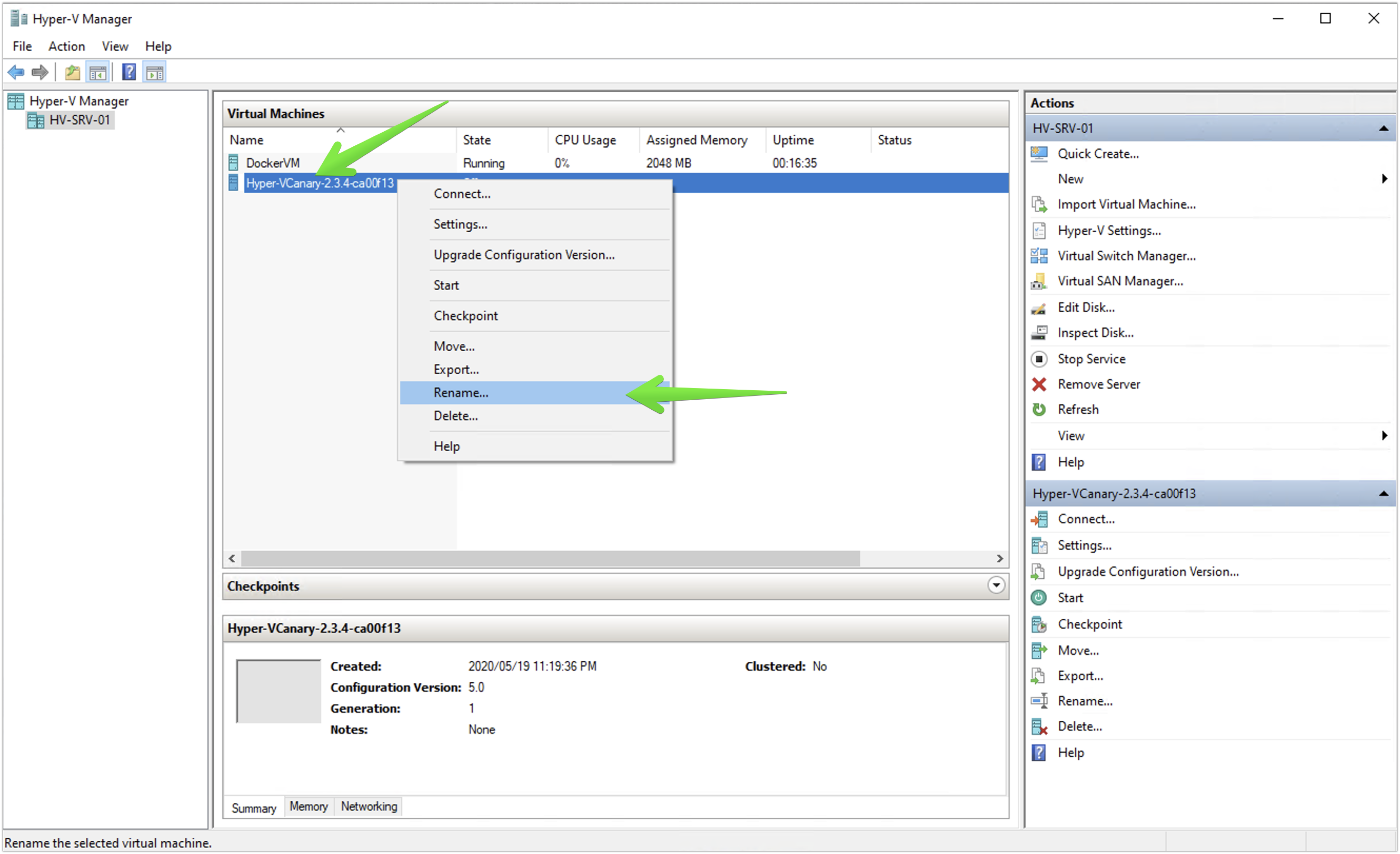Choose Start in the context menu

coord(535,285)
